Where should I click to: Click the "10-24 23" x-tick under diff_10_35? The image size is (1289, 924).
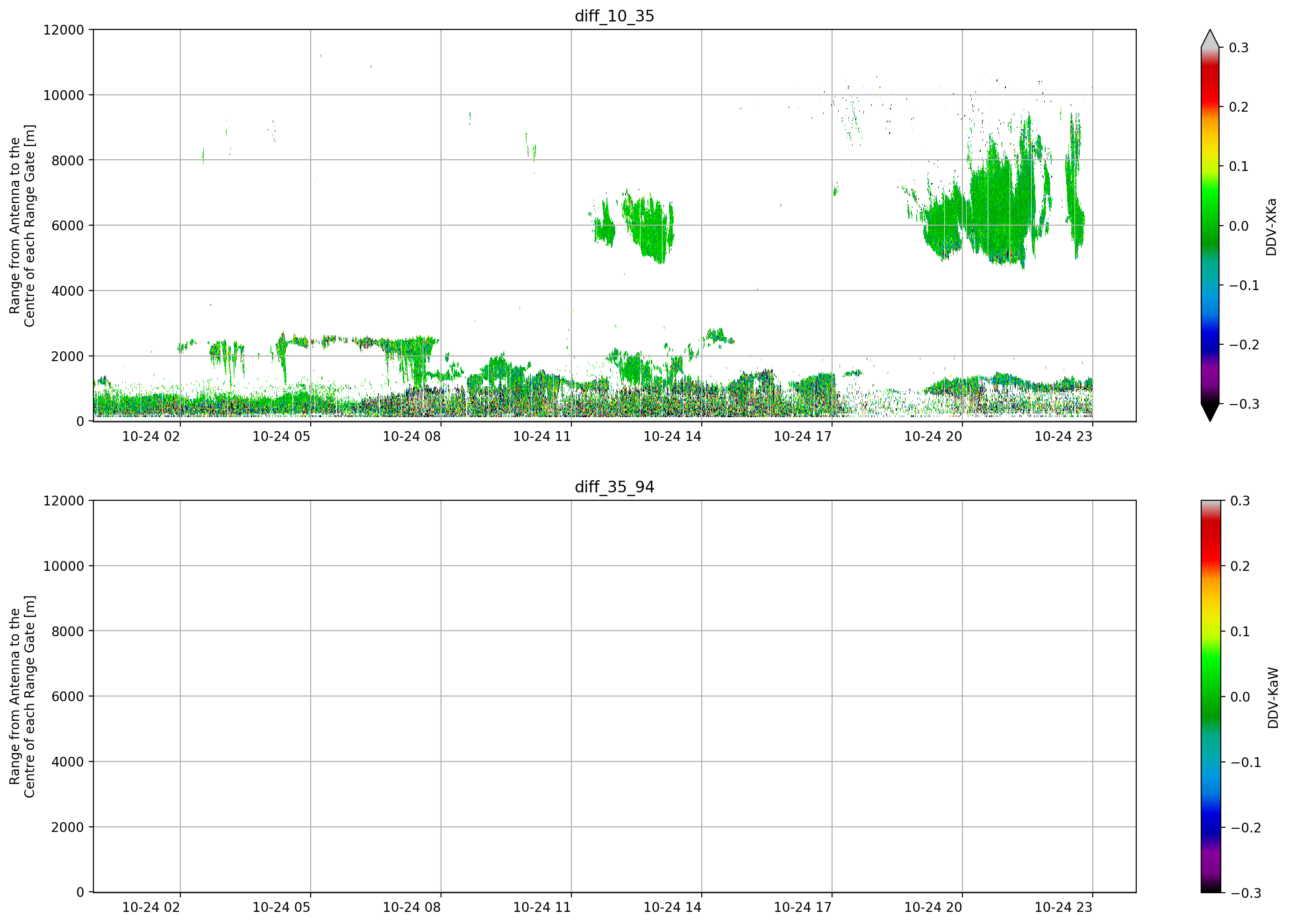tap(1063, 436)
